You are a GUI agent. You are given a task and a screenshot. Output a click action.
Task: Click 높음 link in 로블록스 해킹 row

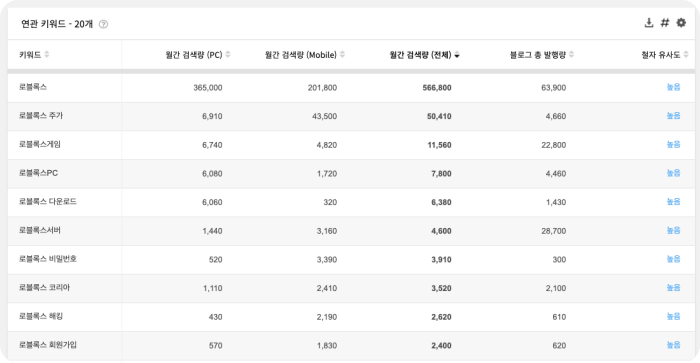point(673,316)
